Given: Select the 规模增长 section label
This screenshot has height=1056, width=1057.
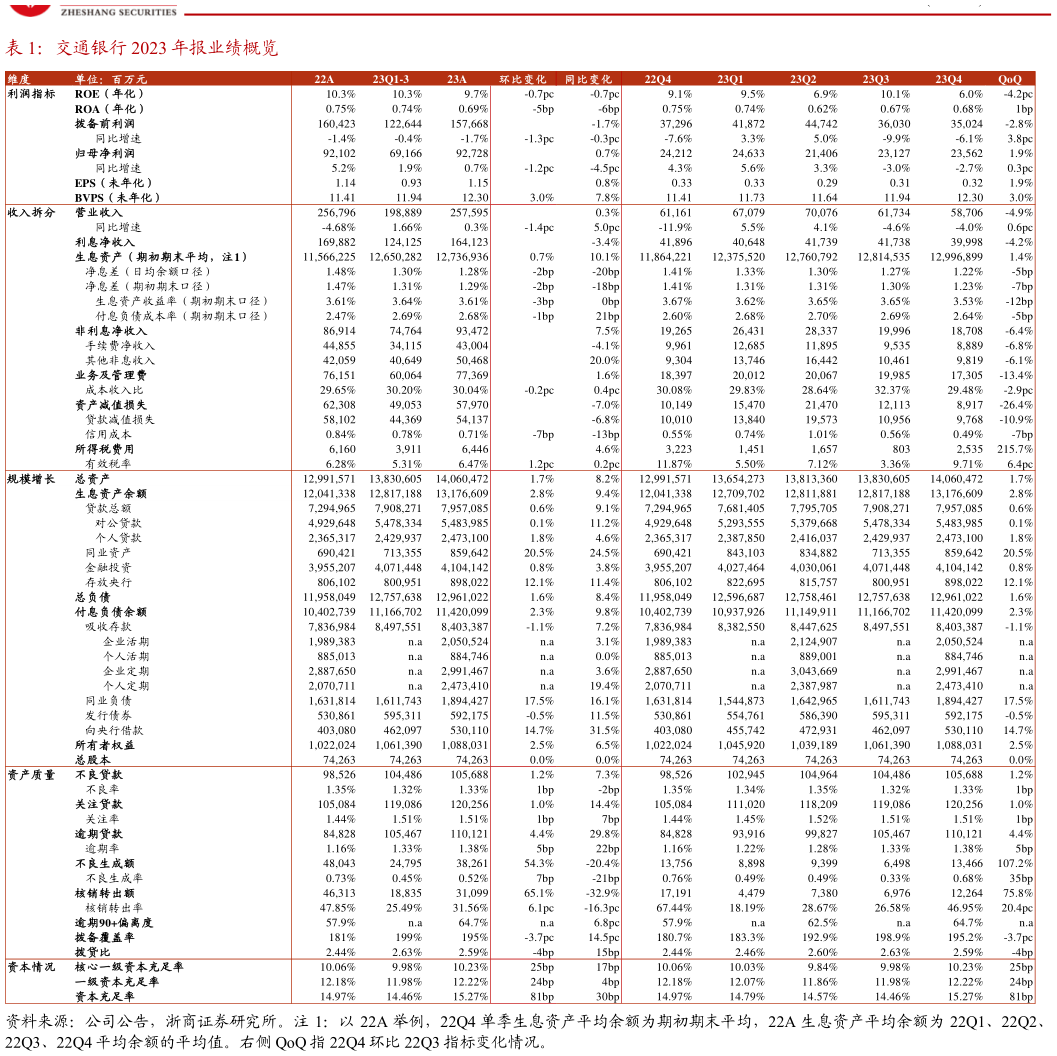Looking at the screenshot, I should coord(31,479).
